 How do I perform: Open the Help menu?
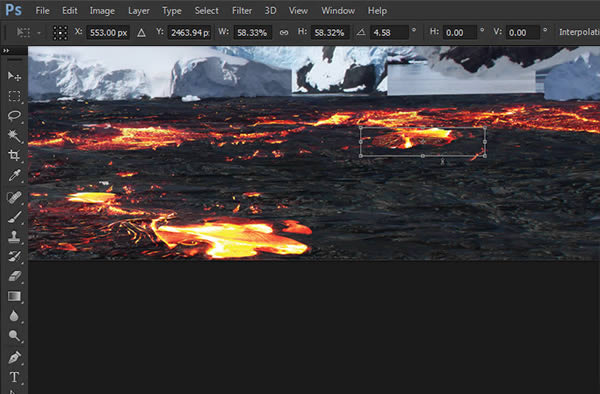click(377, 11)
